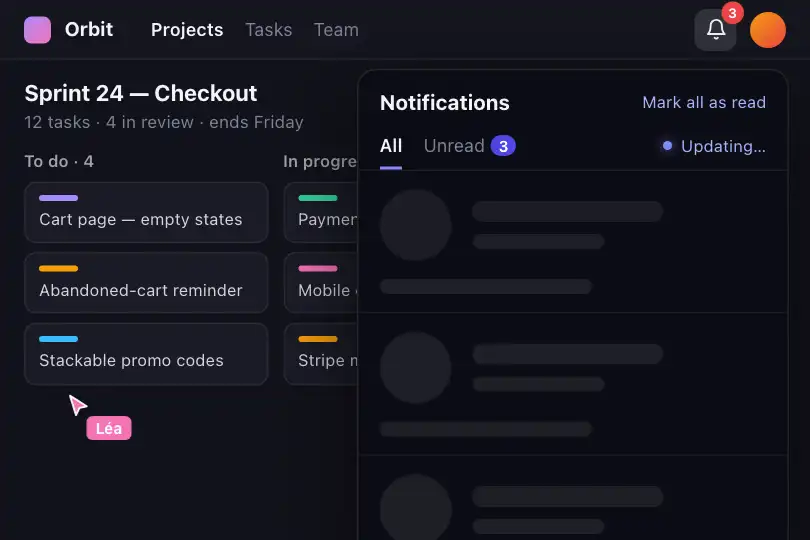Open the Stripe card in In progress
810x540 pixels.
click(x=321, y=354)
